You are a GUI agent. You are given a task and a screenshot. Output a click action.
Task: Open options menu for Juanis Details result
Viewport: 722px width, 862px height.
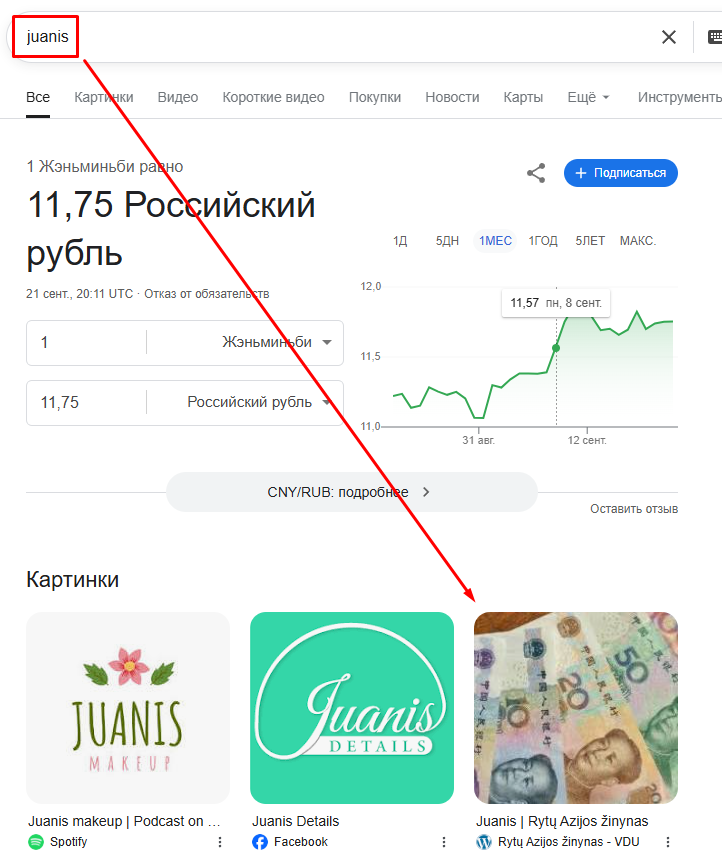coord(444,842)
